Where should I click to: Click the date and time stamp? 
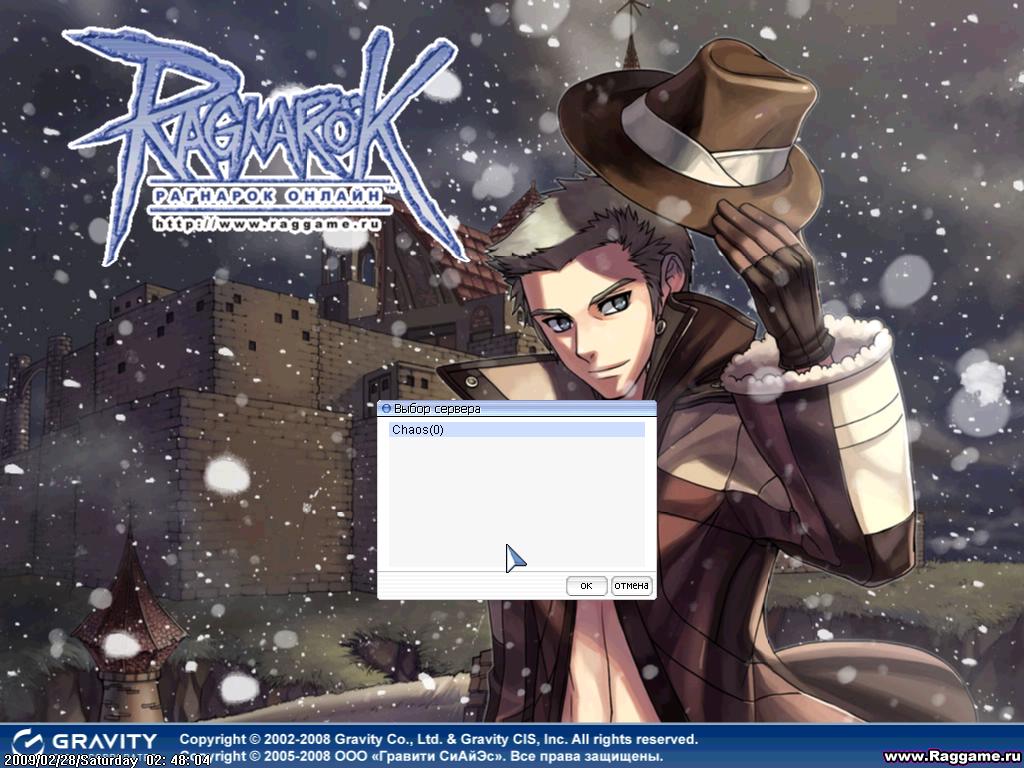[x=107, y=760]
